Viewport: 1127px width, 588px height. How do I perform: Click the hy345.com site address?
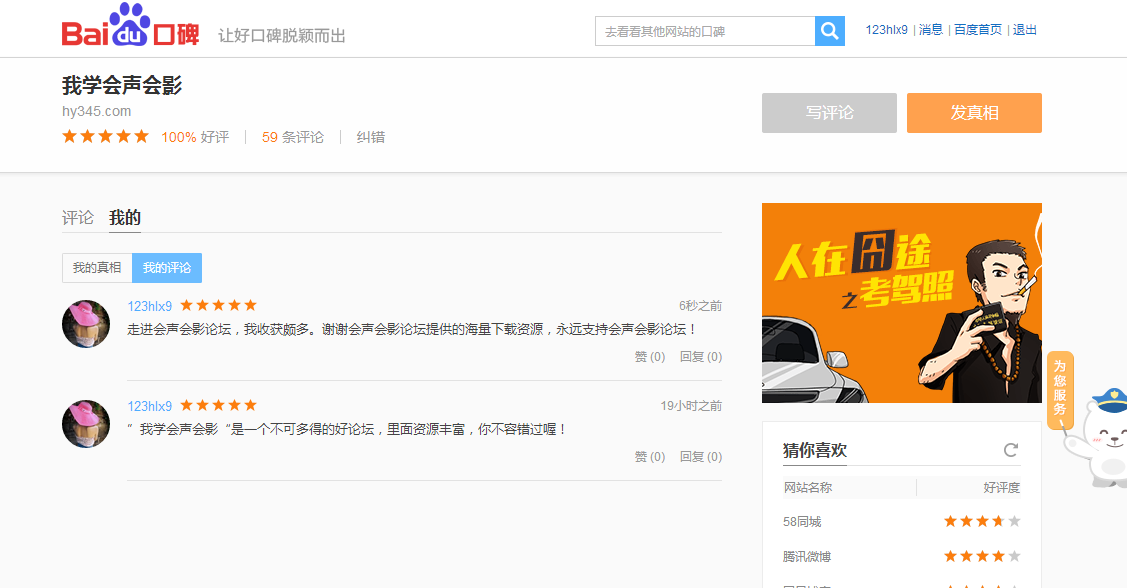pyautogui.click(x=96, y=111)
